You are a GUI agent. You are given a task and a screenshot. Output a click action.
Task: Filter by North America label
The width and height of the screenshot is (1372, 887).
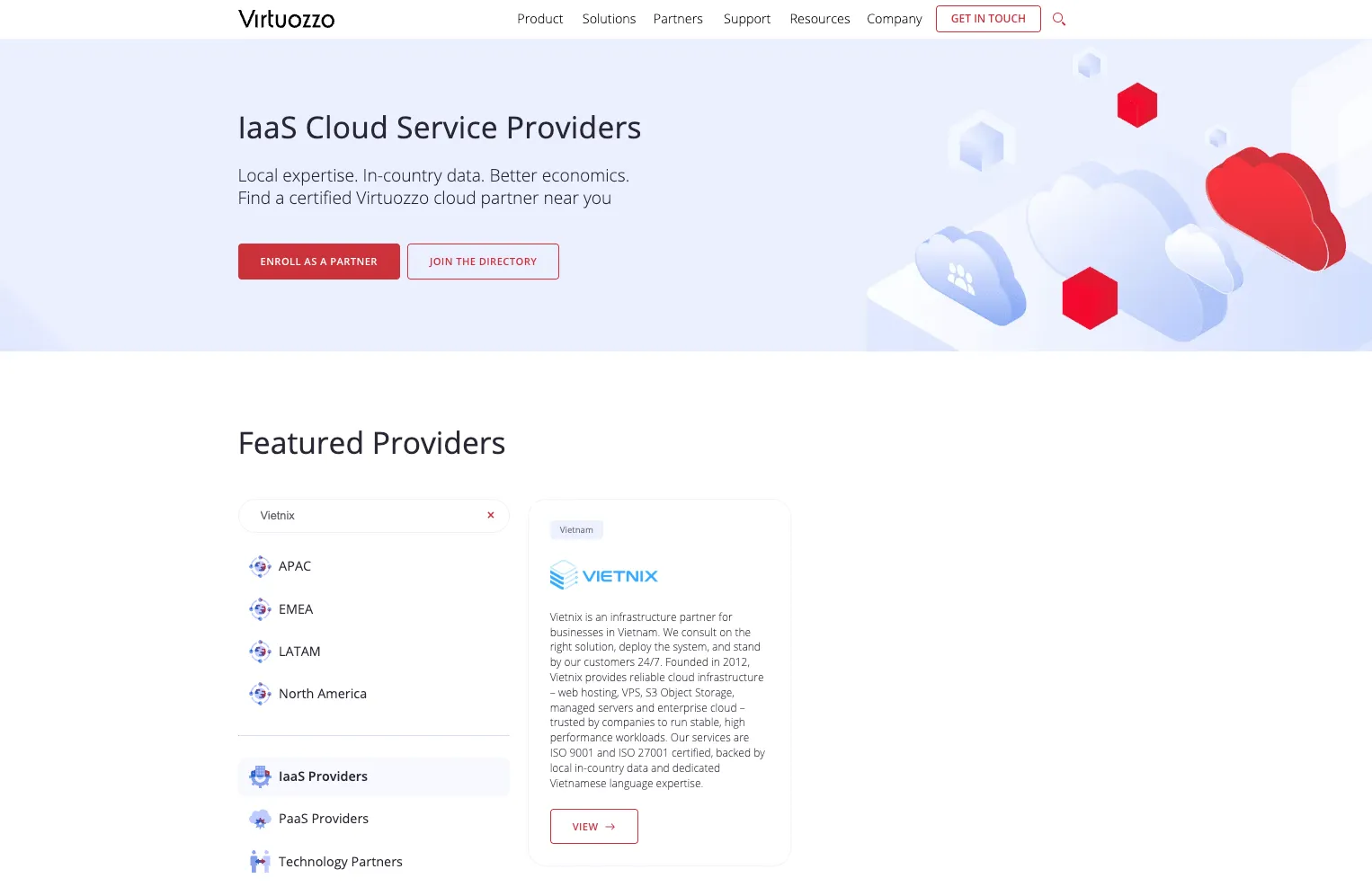pyautogui.click(x=323, y=694)
